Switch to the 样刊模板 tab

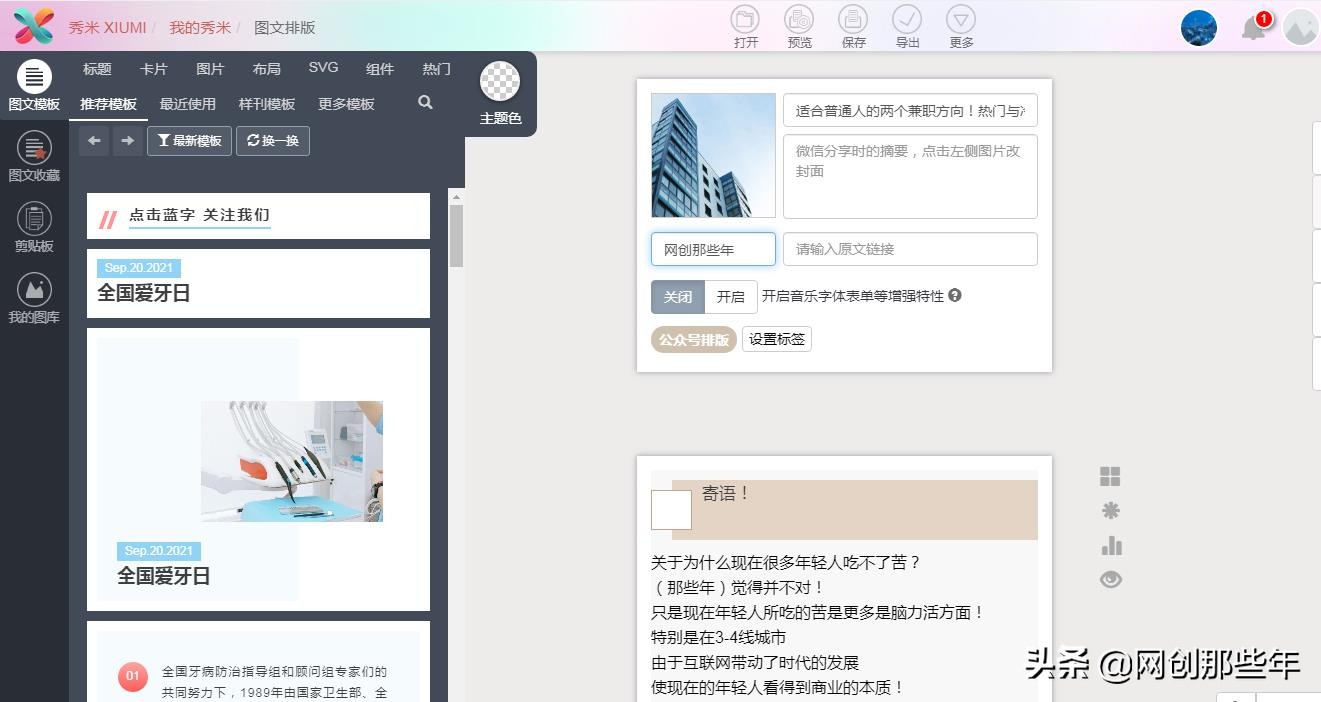coord(267,103)
